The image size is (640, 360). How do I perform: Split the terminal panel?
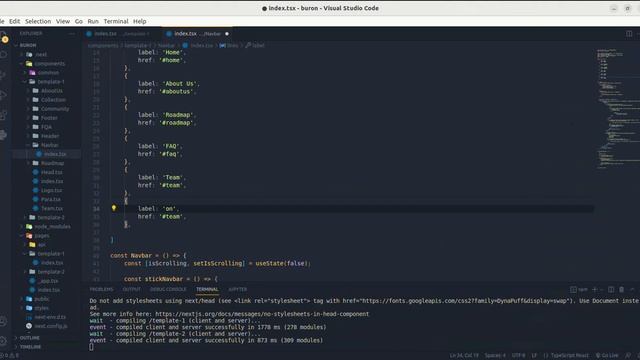tap(611, 289)
